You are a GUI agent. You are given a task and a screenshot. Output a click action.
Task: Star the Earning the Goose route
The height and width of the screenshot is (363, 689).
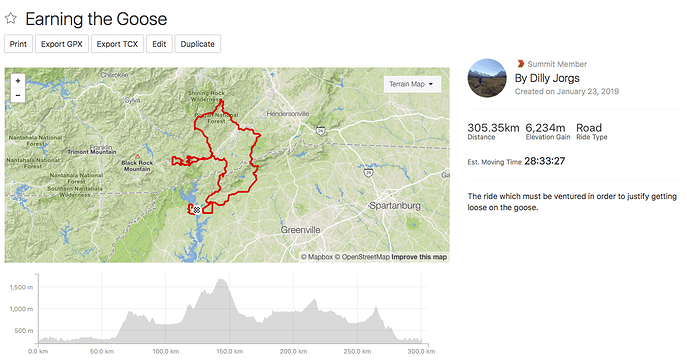(11, 18)
